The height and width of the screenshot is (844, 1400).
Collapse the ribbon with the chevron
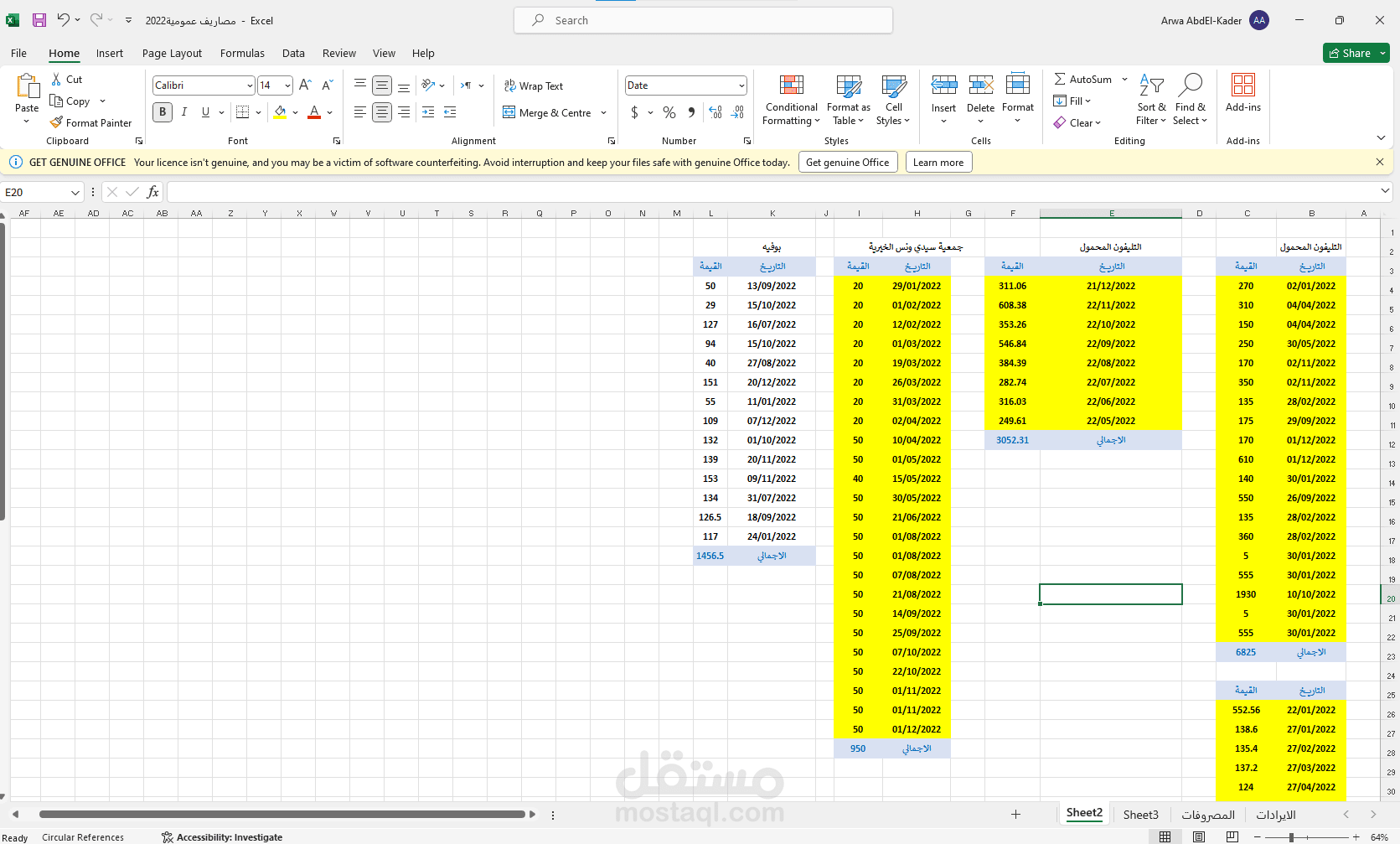click(1381, 137)
